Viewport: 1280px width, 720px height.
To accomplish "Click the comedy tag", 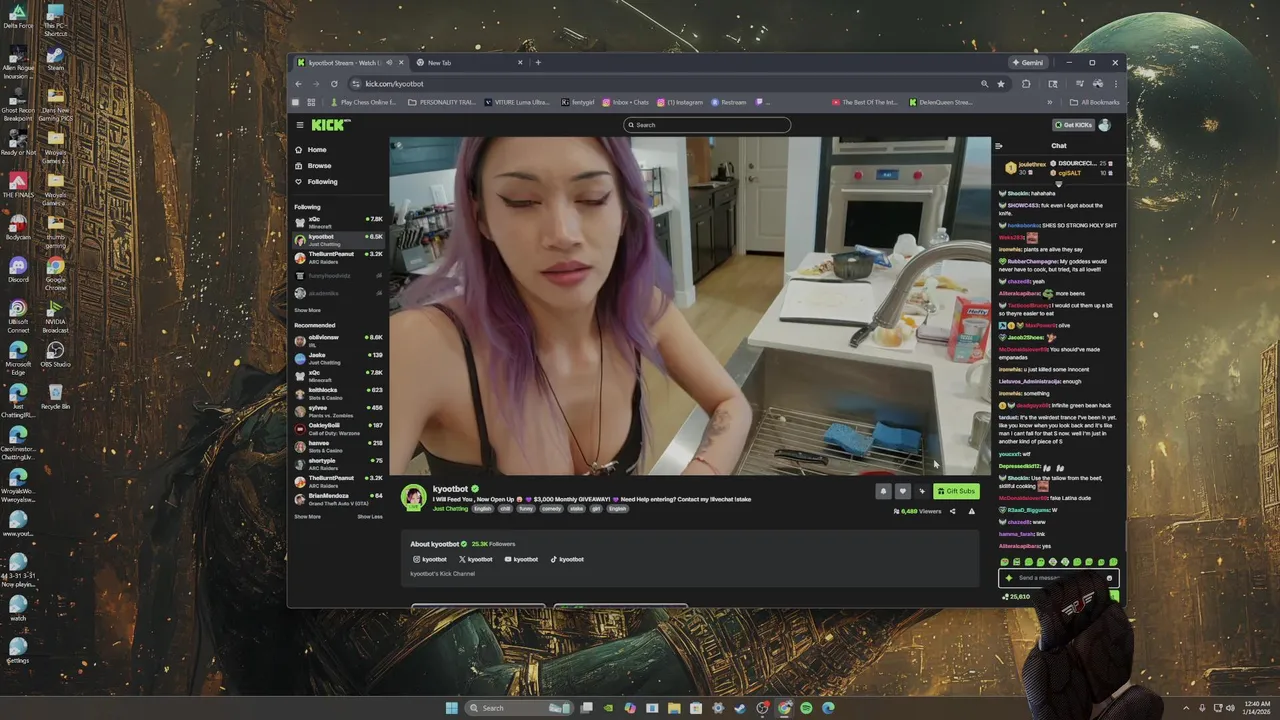I will [551, 509].
